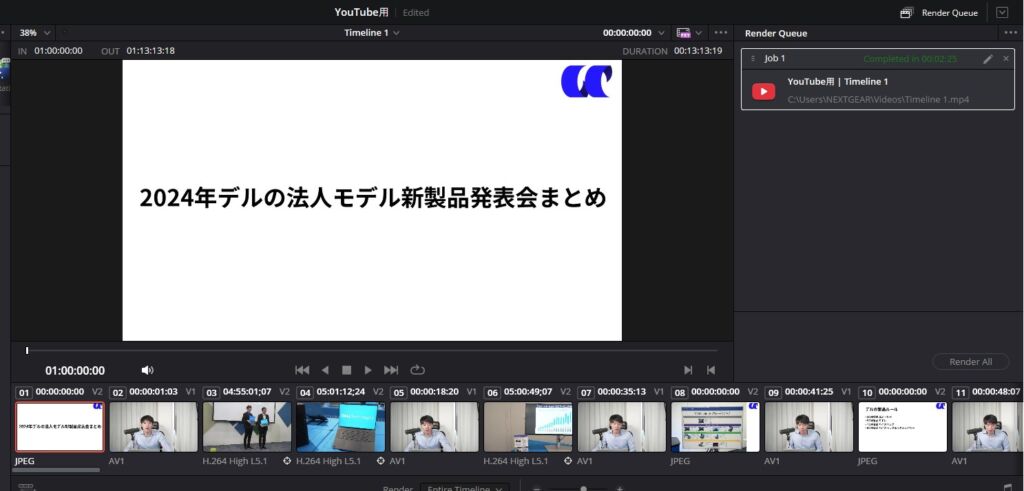This screenshot has height=491, width=1024.
Task: Open Render Queue panel options menu
Action: pyautogui.click(x=1010, y=33)
